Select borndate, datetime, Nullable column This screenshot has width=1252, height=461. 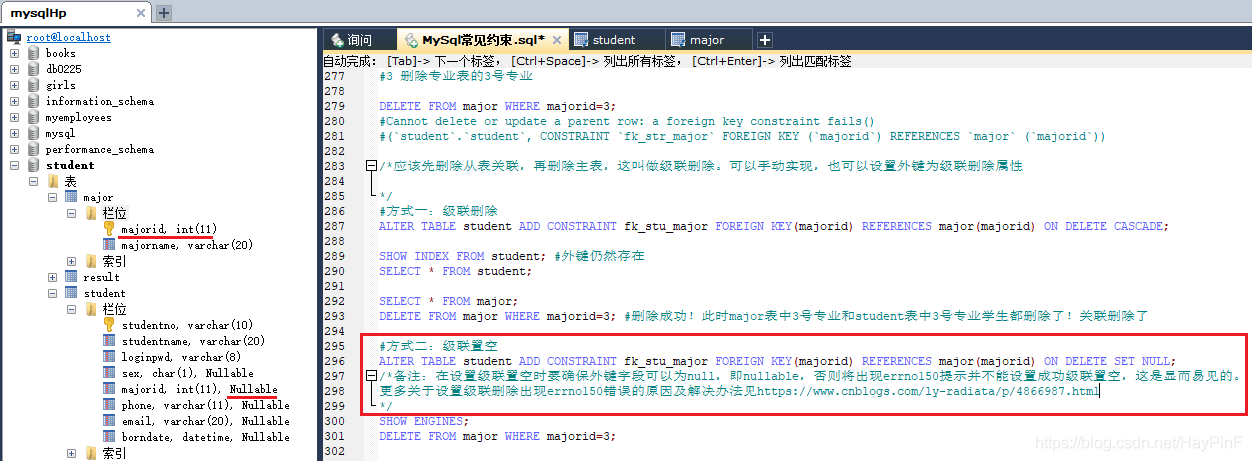[x=205, y=437]
